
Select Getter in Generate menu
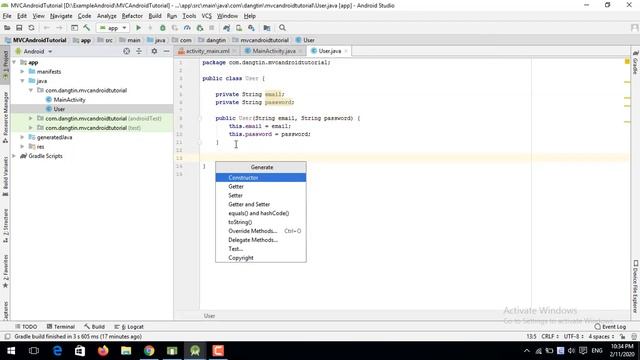261,187
